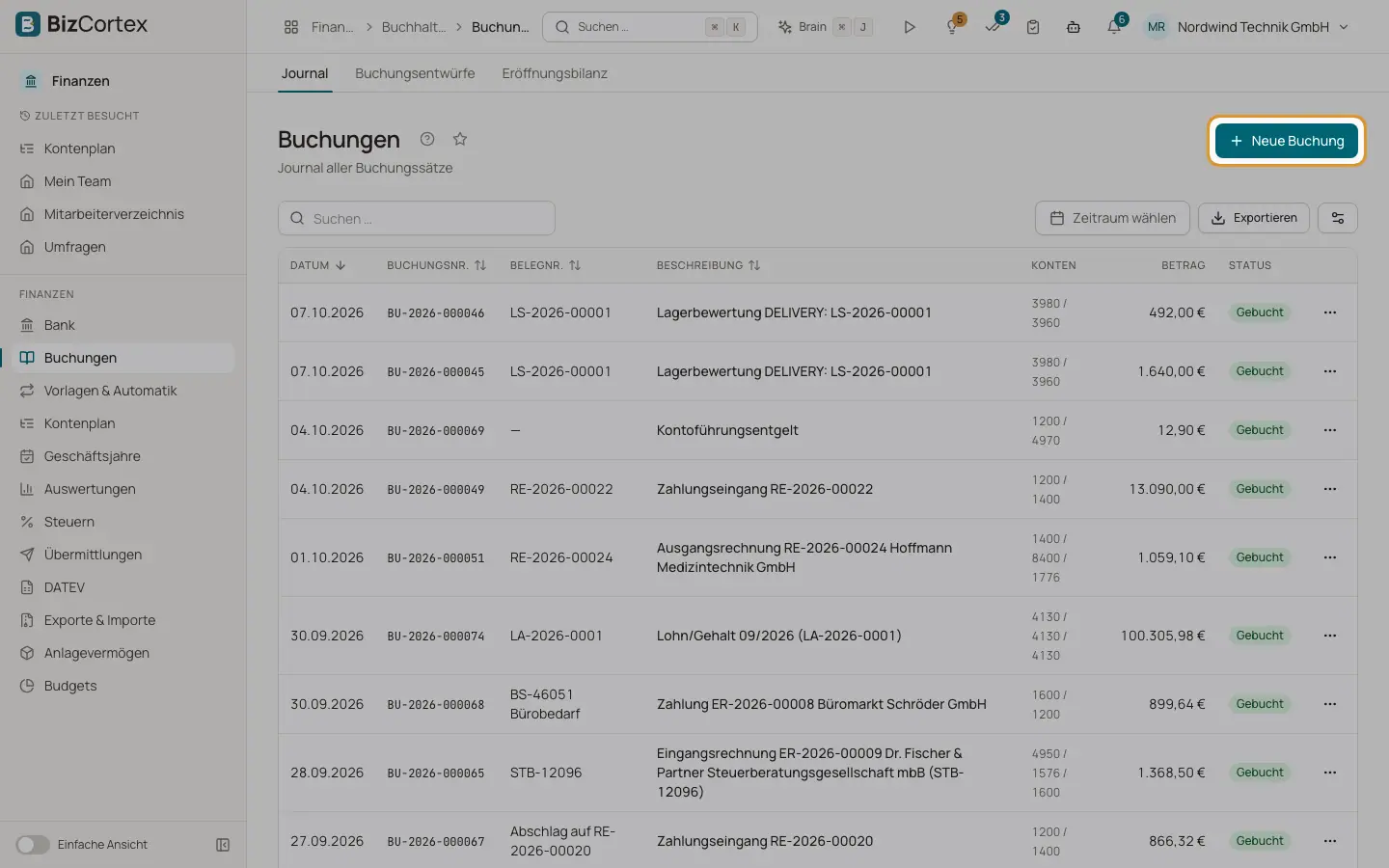
Task: Open the Zeitraum wählen date picker
Action: (x=1112, y=218)
